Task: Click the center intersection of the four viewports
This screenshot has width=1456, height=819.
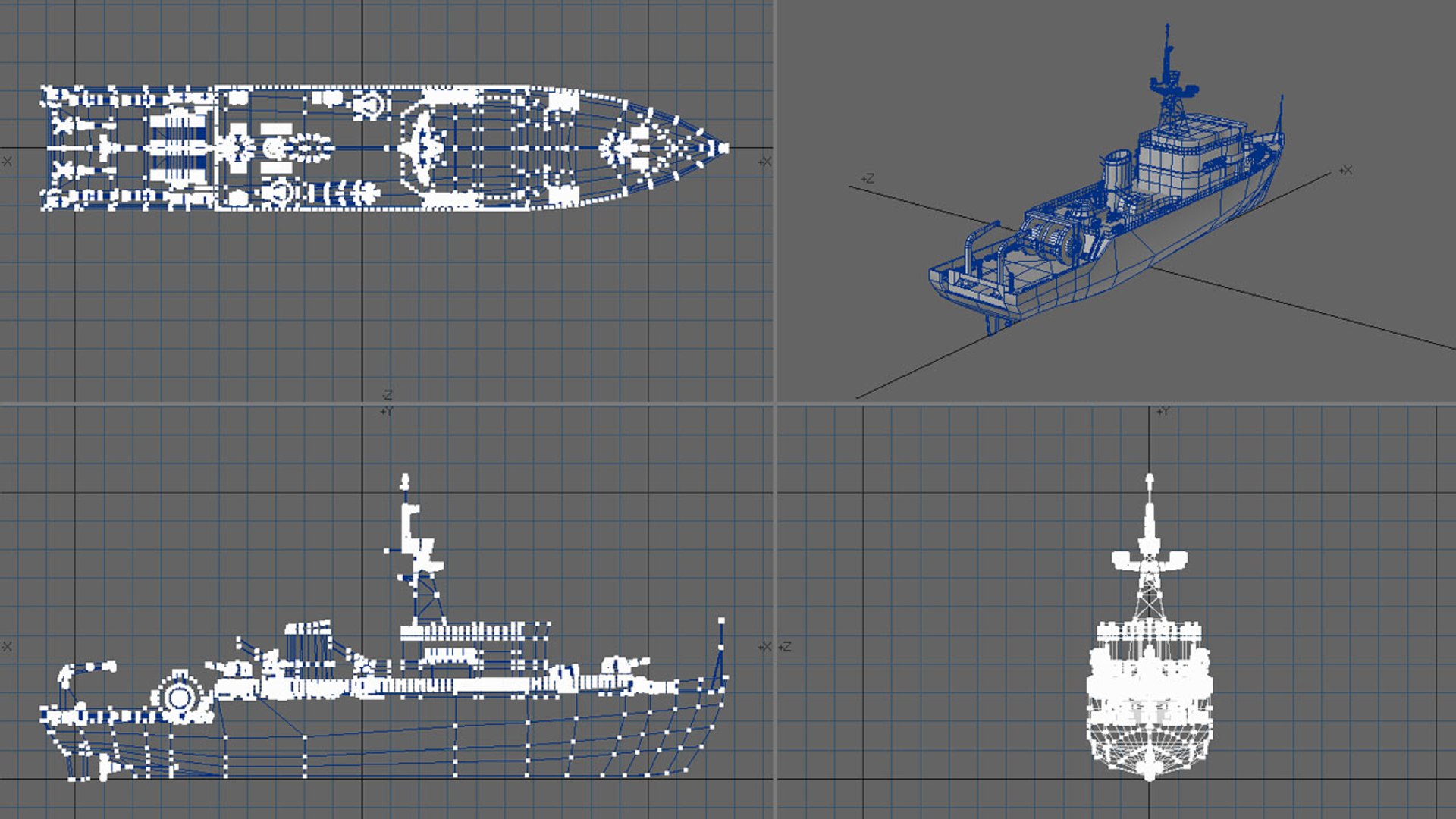Action: pos(774,403)
